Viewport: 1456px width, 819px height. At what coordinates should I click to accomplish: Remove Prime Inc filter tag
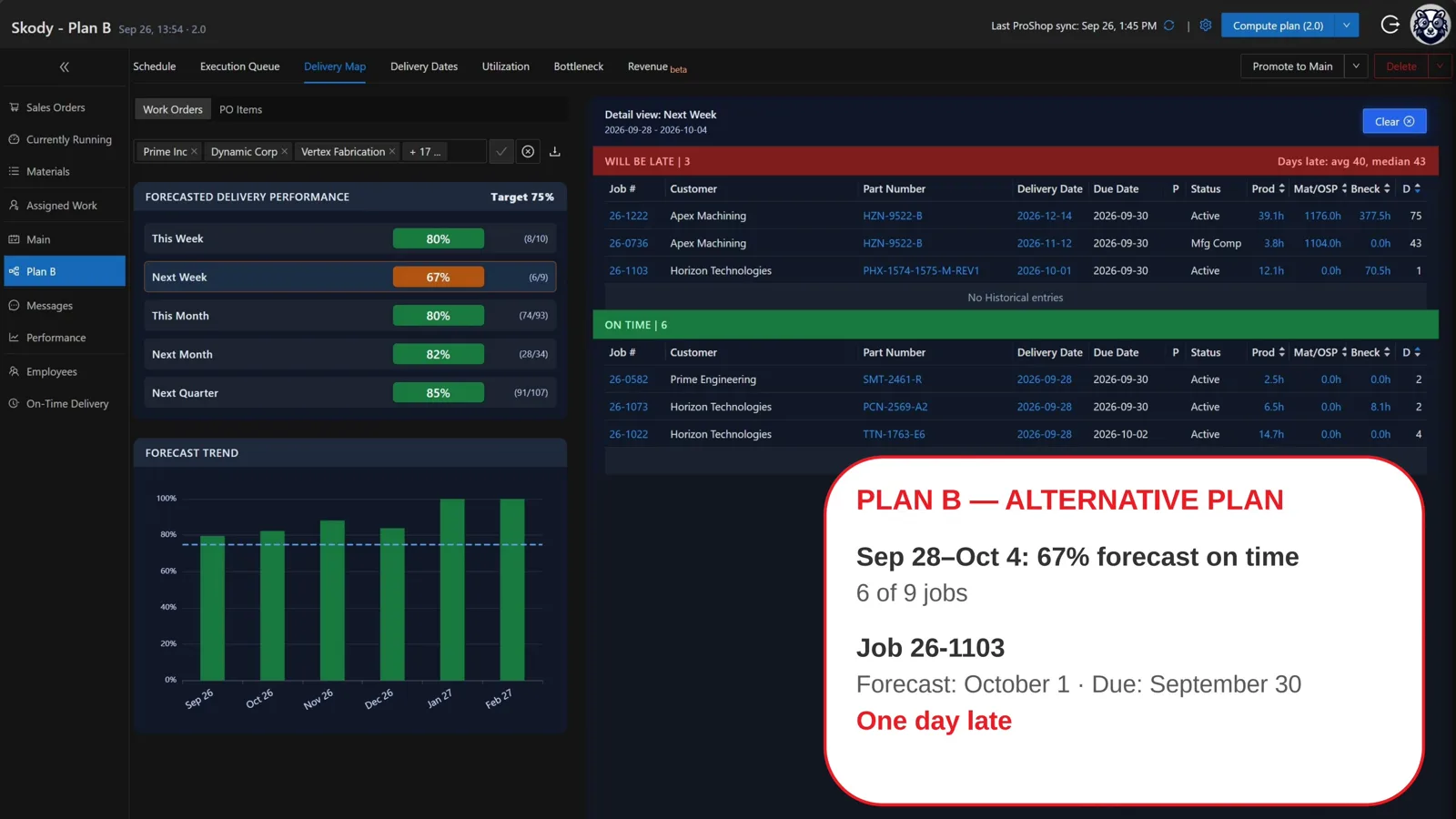coord(194,152)
